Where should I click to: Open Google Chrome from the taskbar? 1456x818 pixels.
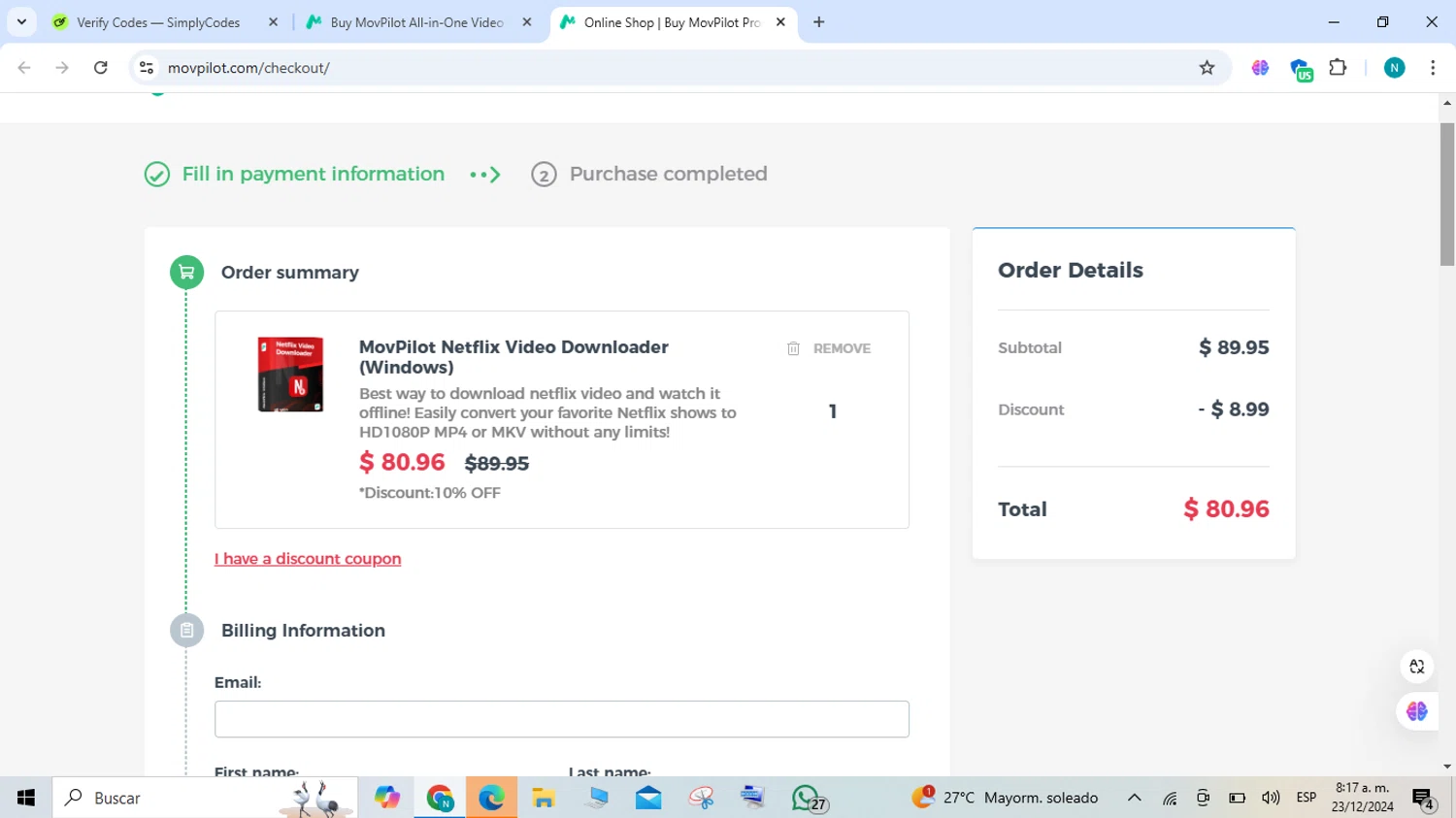tap(440, 798)
